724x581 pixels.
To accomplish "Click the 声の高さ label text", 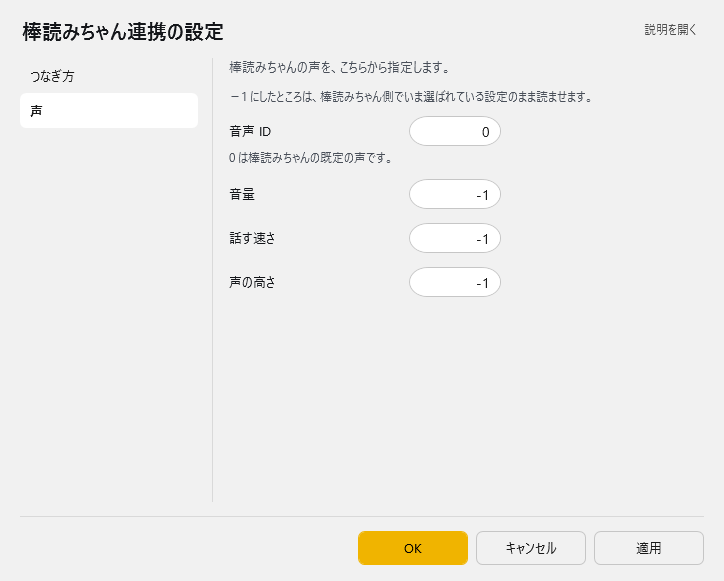I will pyautogui.click(x=253, y=282).
